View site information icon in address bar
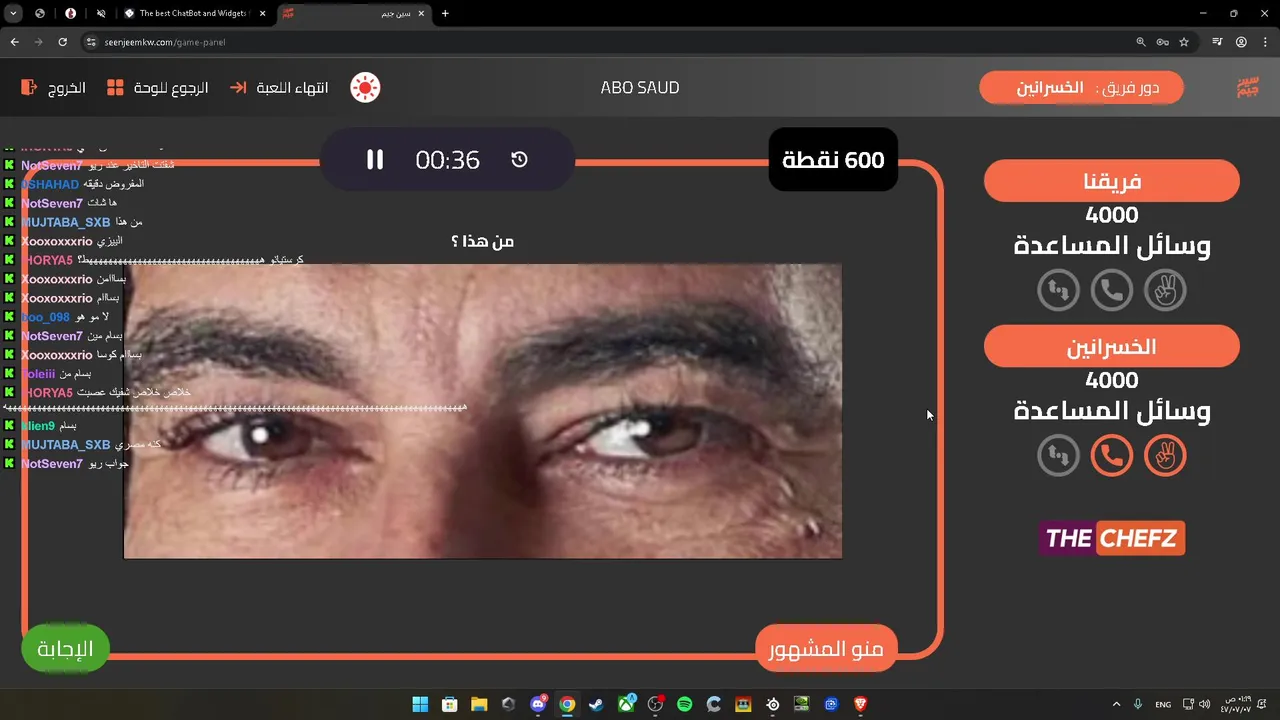Image resolution: width=1280 pixels, height=720 pixels. (x=91, y=42)
